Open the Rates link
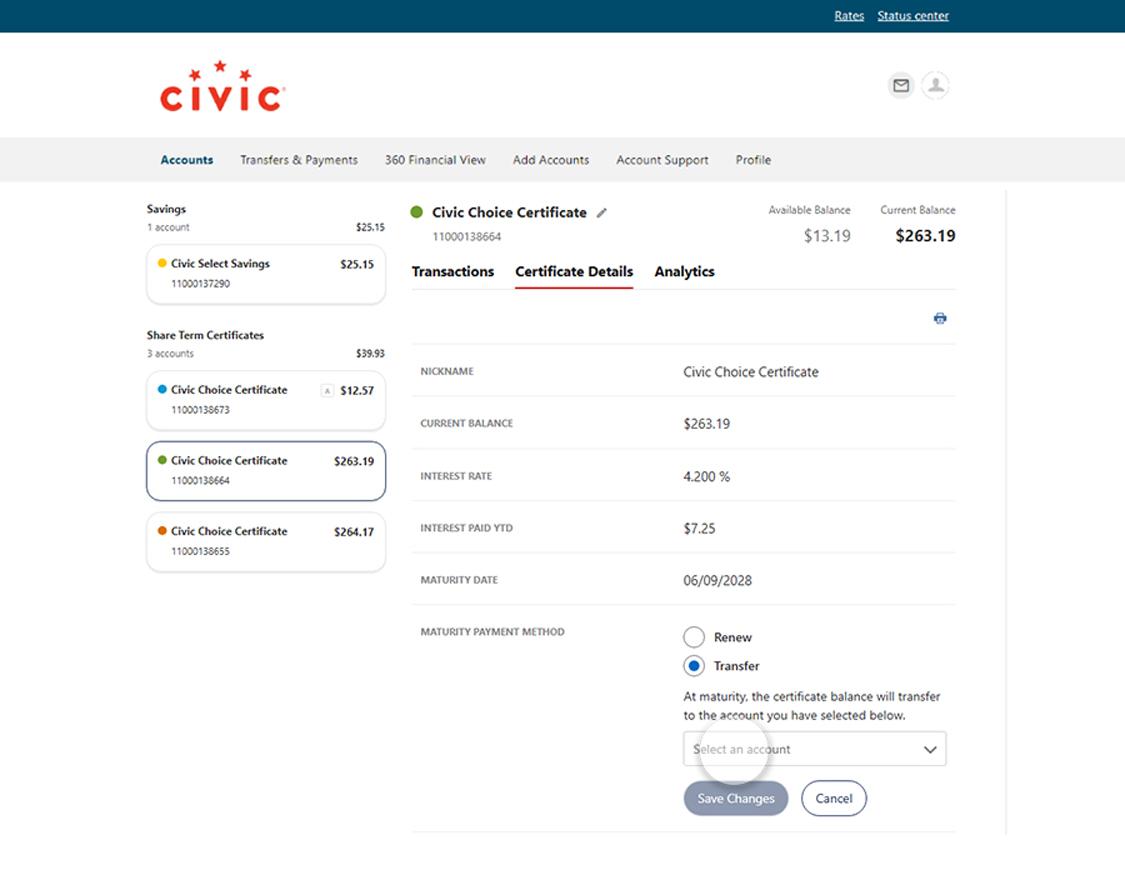The width and height of the screenshot is (1125, 875). tap(848, 15)
